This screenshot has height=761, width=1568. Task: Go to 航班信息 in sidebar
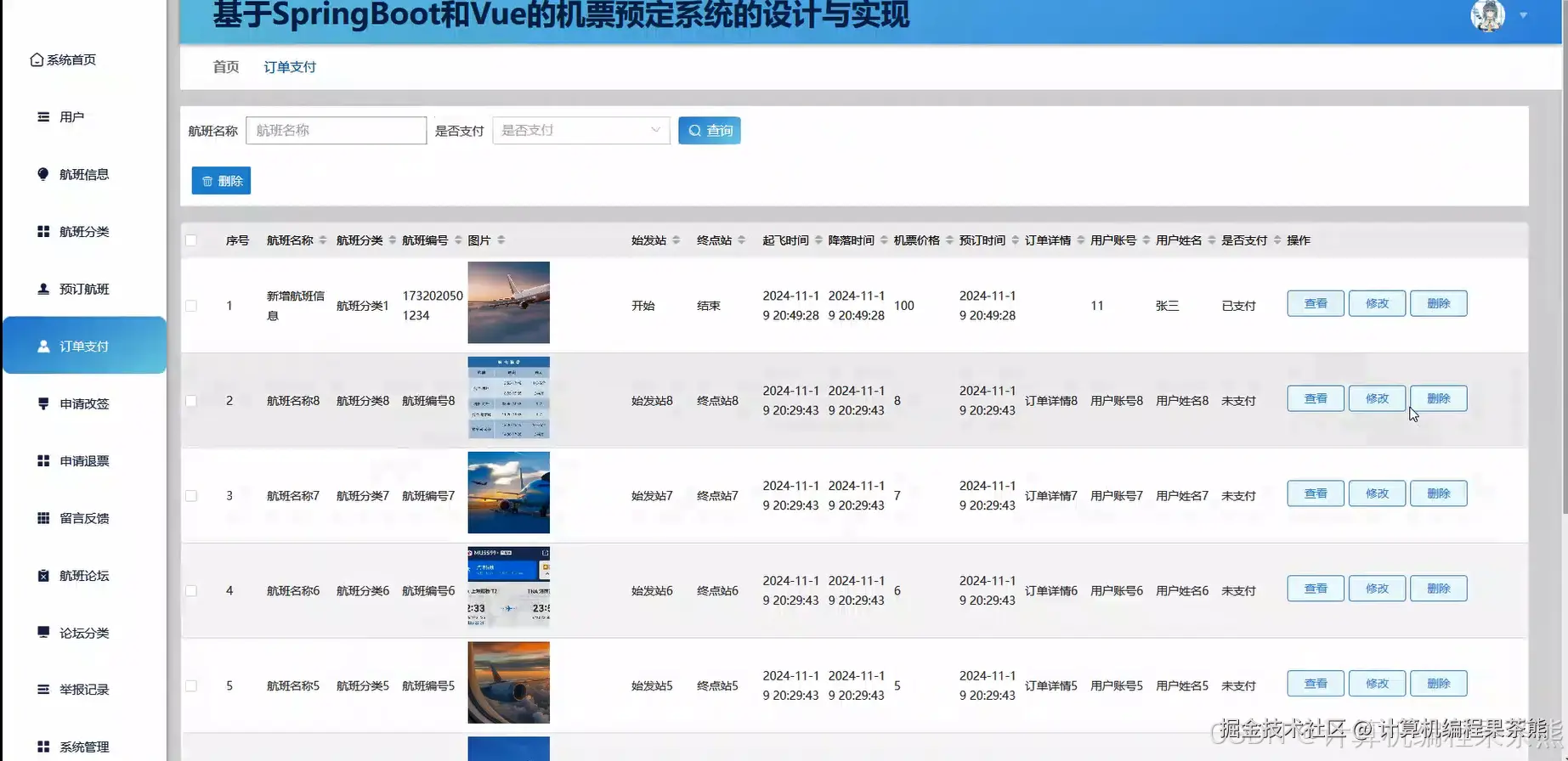(x=84, y=174)
